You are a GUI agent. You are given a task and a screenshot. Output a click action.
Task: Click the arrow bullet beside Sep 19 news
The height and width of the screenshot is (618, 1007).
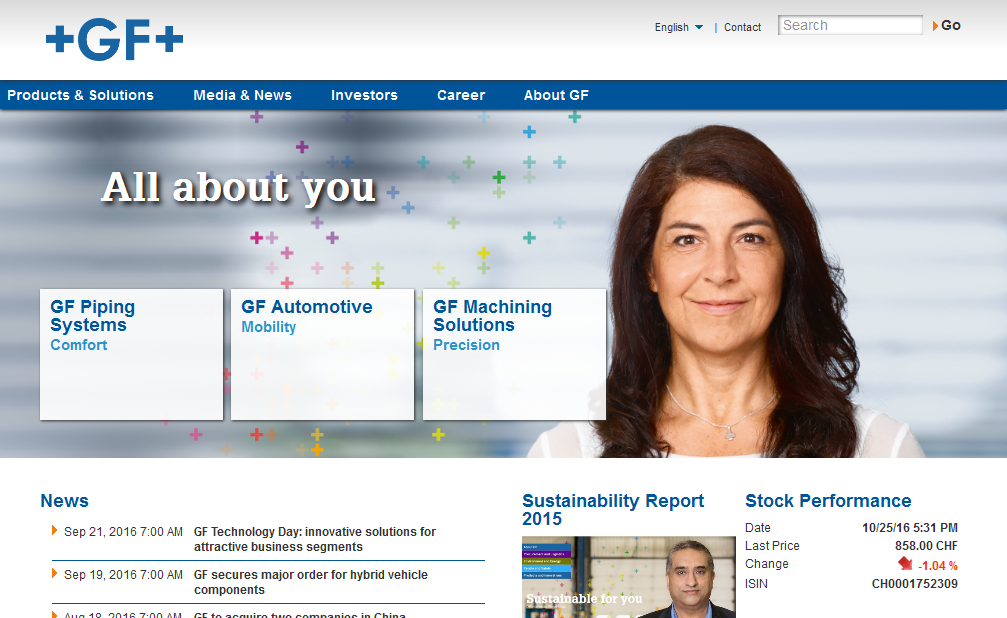coord(55,573)
